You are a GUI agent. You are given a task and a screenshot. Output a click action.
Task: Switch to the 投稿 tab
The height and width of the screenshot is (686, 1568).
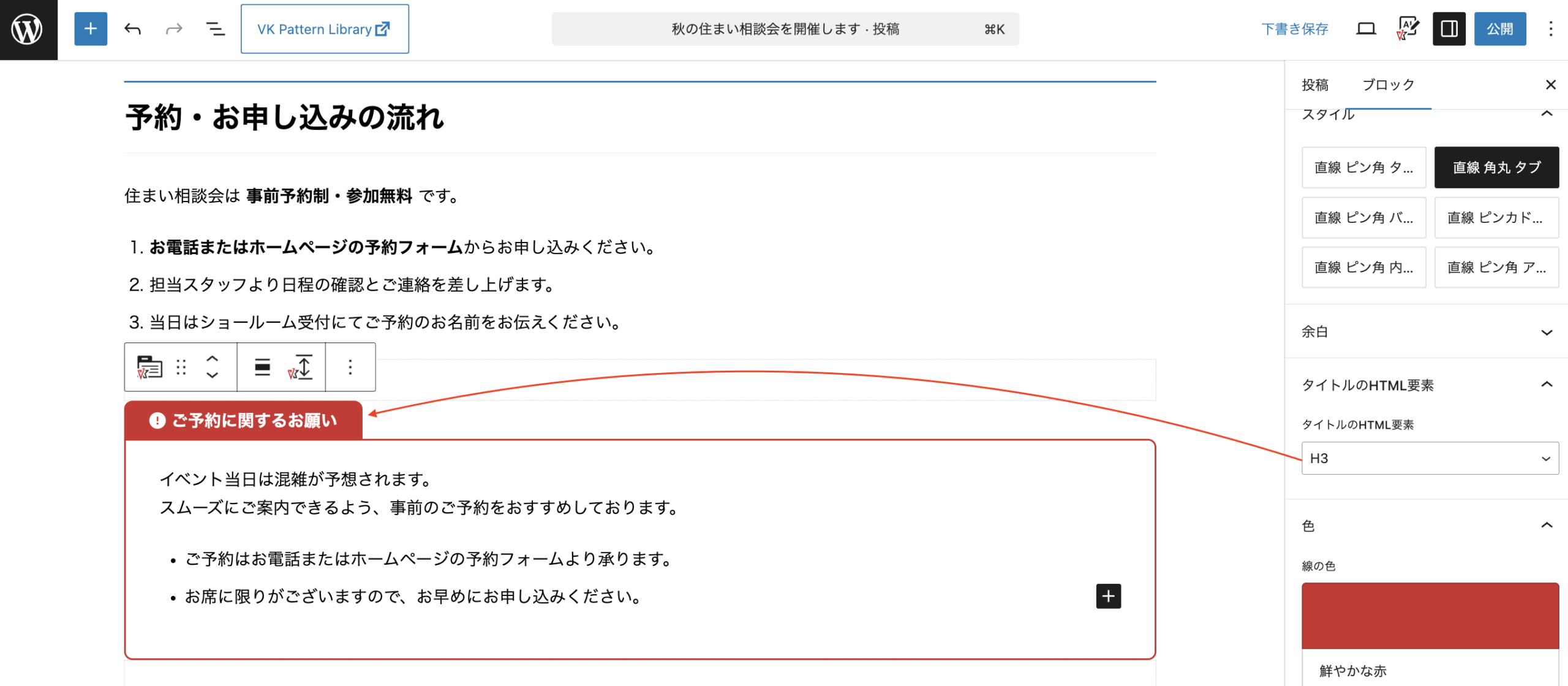click(x=1315, y=85)
